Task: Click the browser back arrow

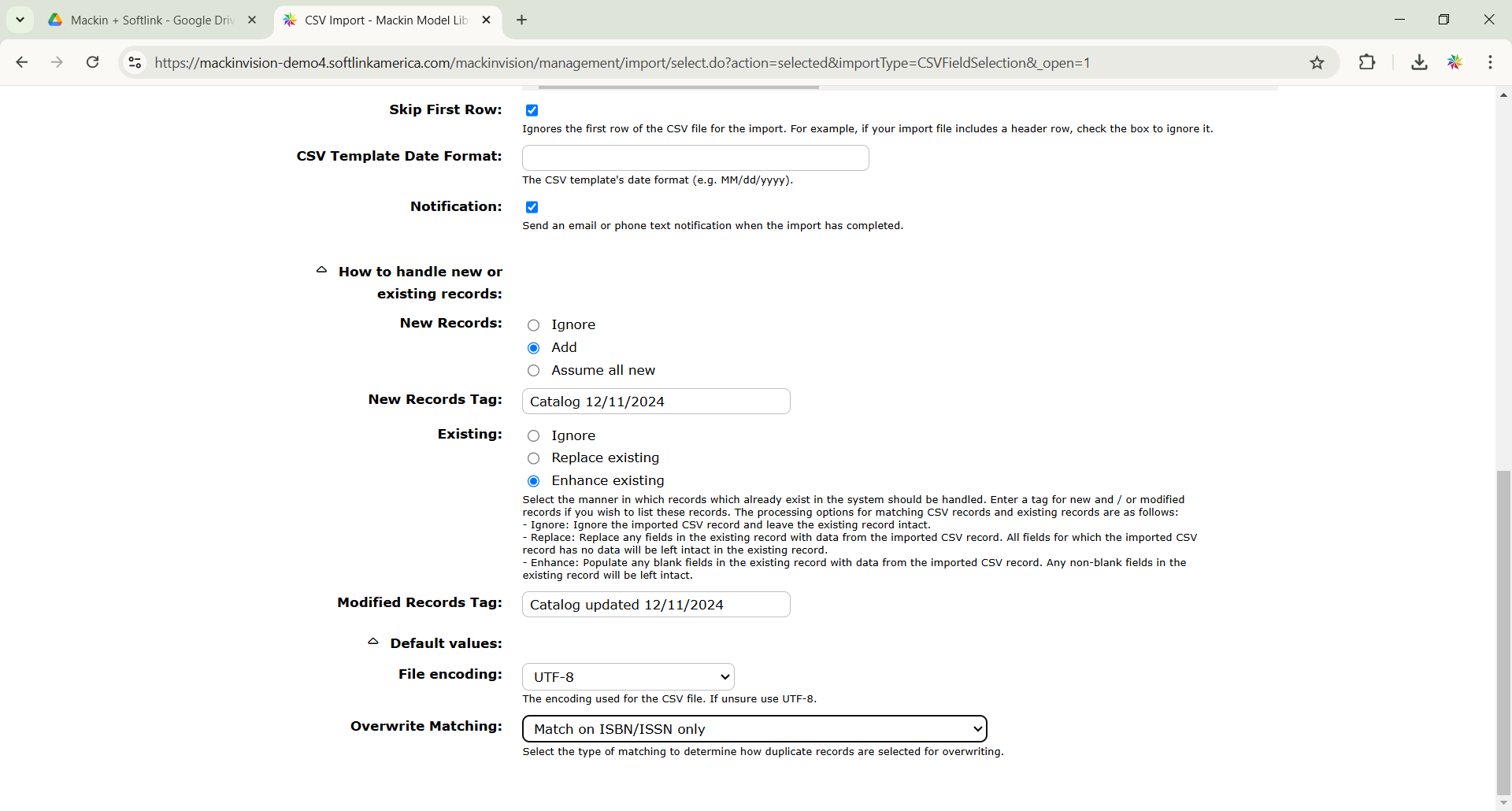Action: 22,62
